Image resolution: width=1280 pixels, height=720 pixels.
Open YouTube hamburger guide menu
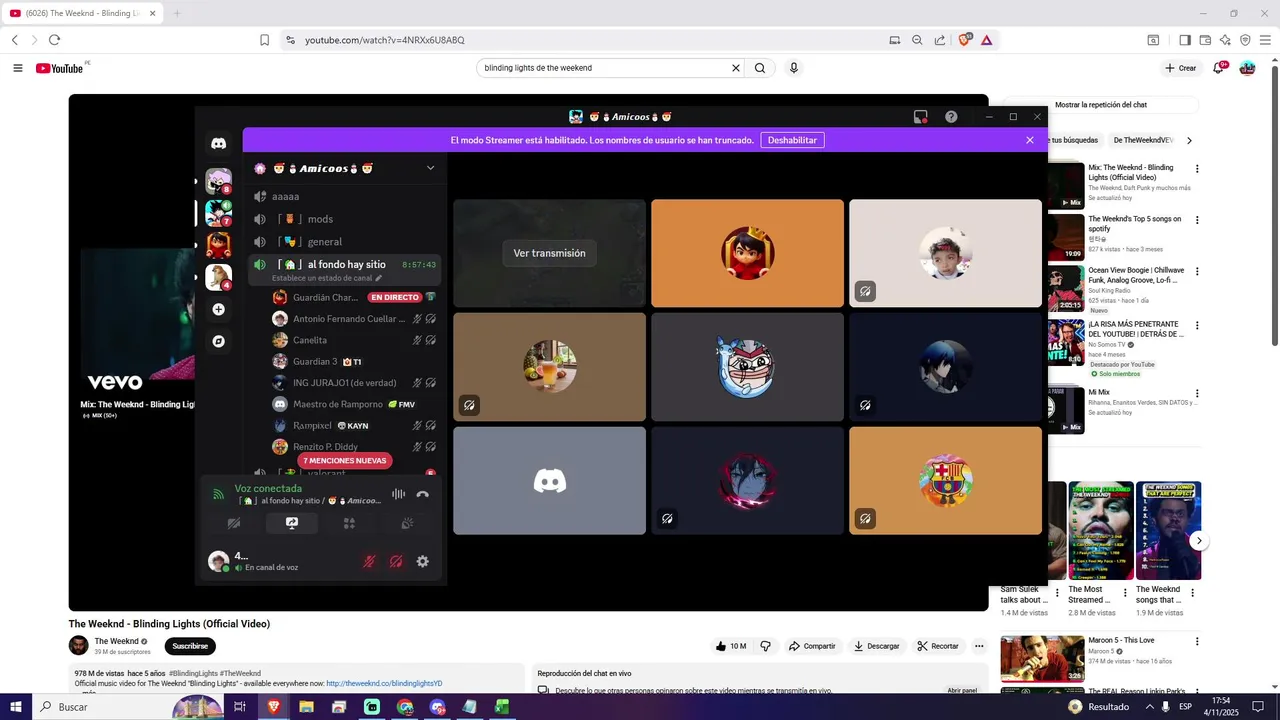[x=18, y=68]
